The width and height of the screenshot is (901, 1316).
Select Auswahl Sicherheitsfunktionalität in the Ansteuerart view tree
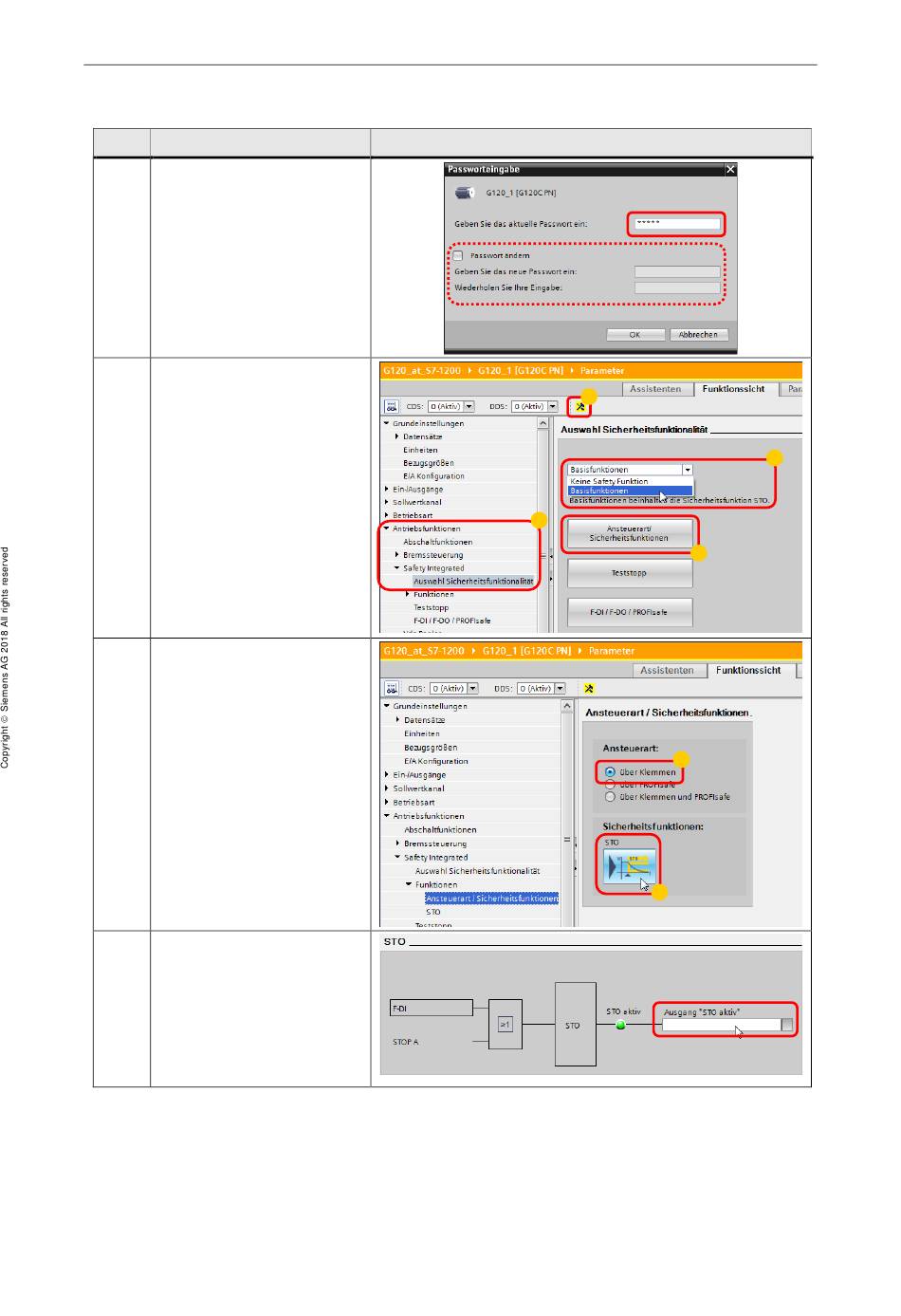coord(477,871)
